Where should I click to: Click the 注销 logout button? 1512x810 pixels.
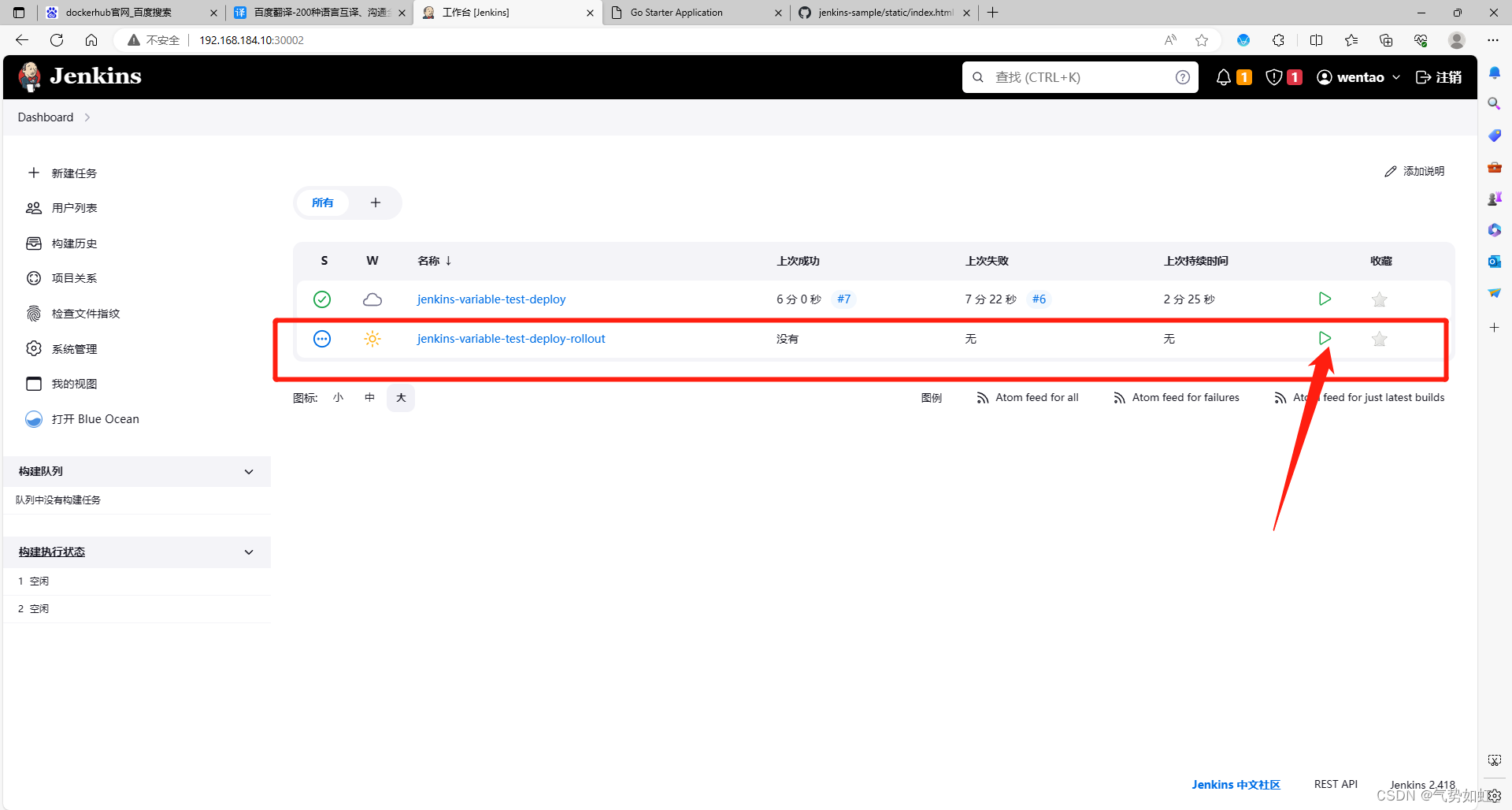(1438, 77)
